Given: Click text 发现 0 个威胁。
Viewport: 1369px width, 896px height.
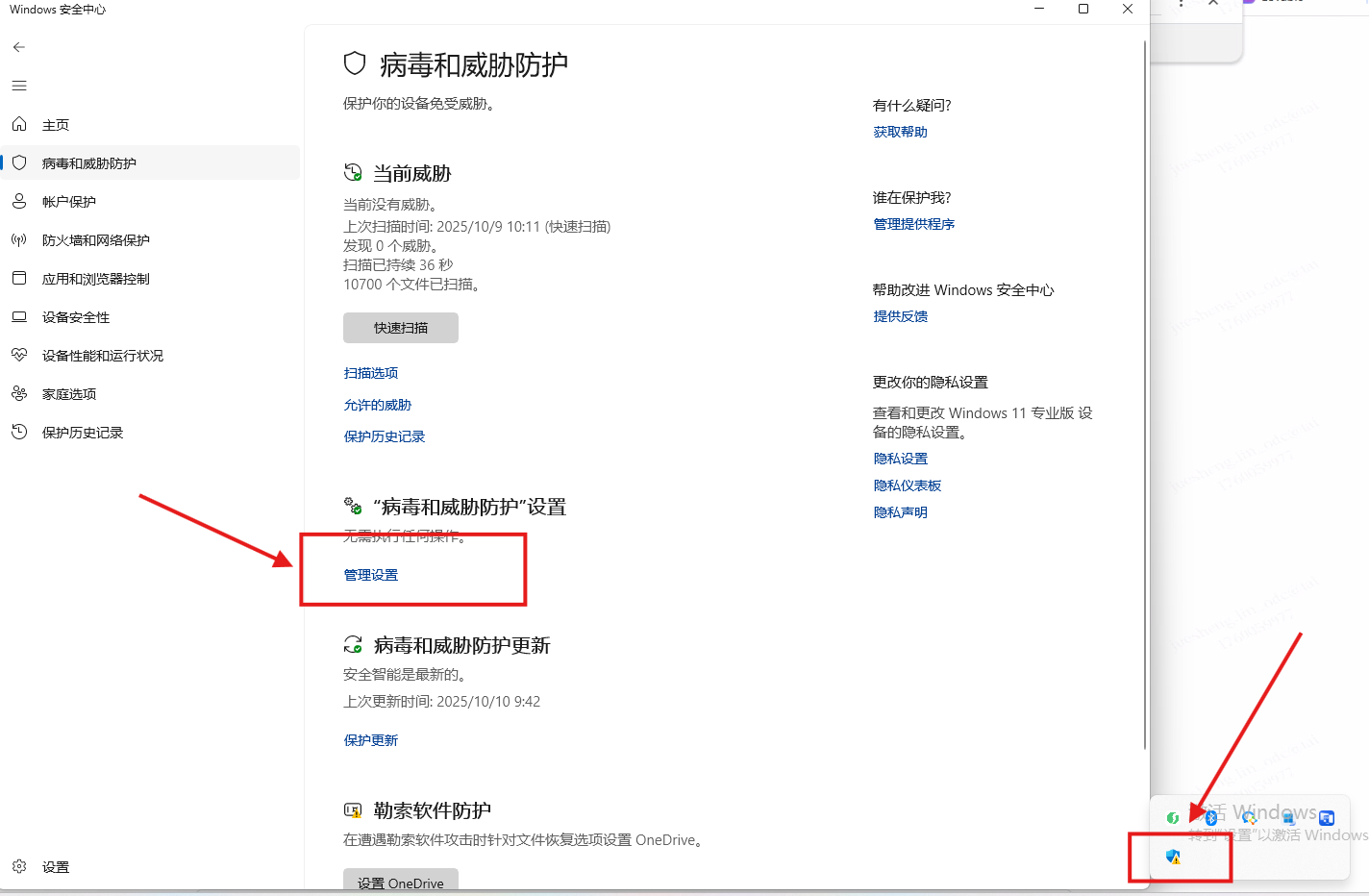Looking at the screenshot, I should 391,246.
